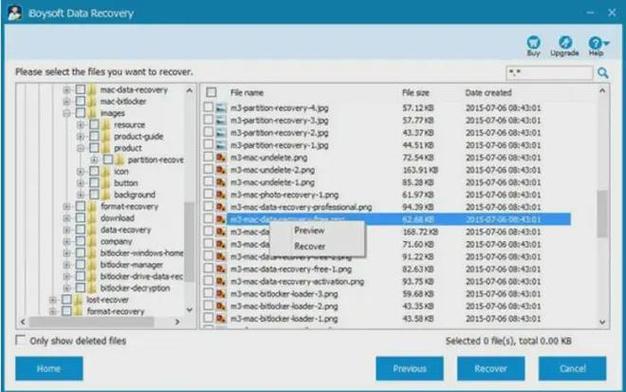Click the file list vertical scrollbar thumb
Viewport: 626px width, 392px height.
click(x=602, y=214)
